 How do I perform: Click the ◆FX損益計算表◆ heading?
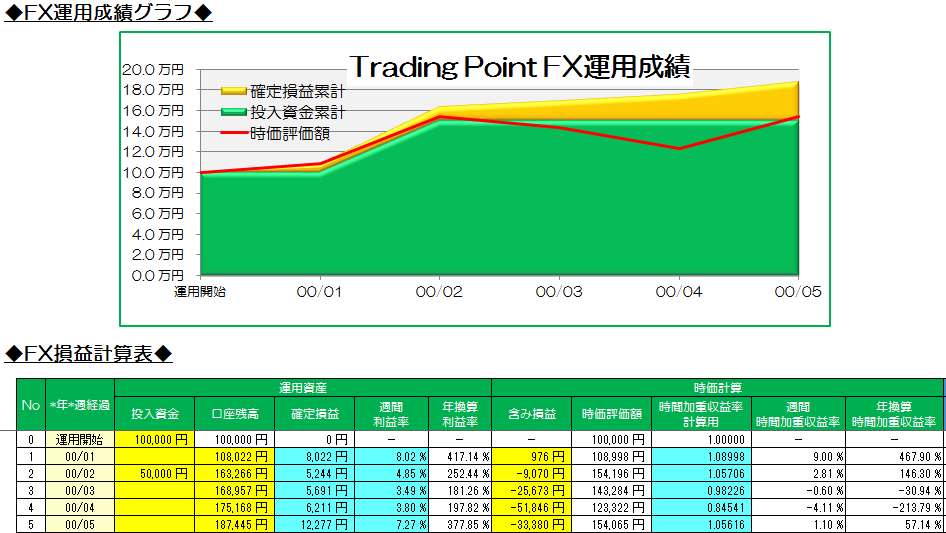click(x=88, y=353)
